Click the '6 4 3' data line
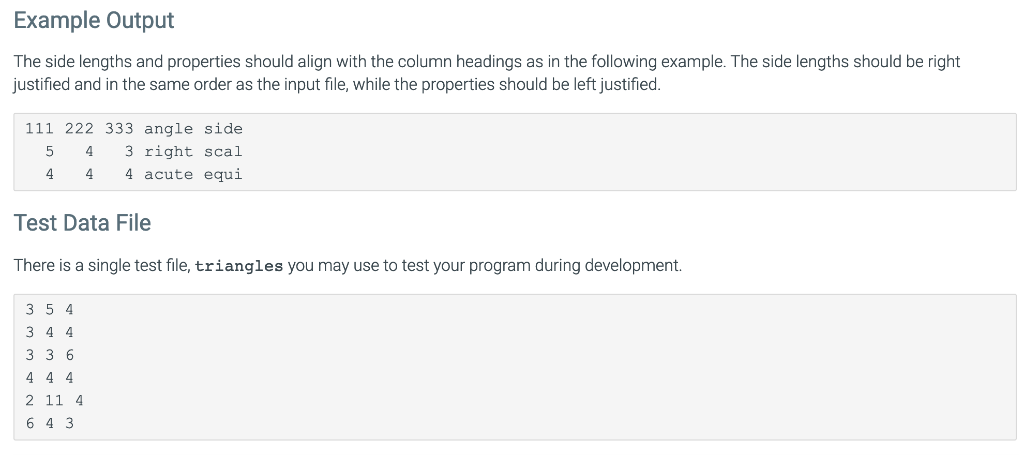1024x455 pixels. coord(50,424)
